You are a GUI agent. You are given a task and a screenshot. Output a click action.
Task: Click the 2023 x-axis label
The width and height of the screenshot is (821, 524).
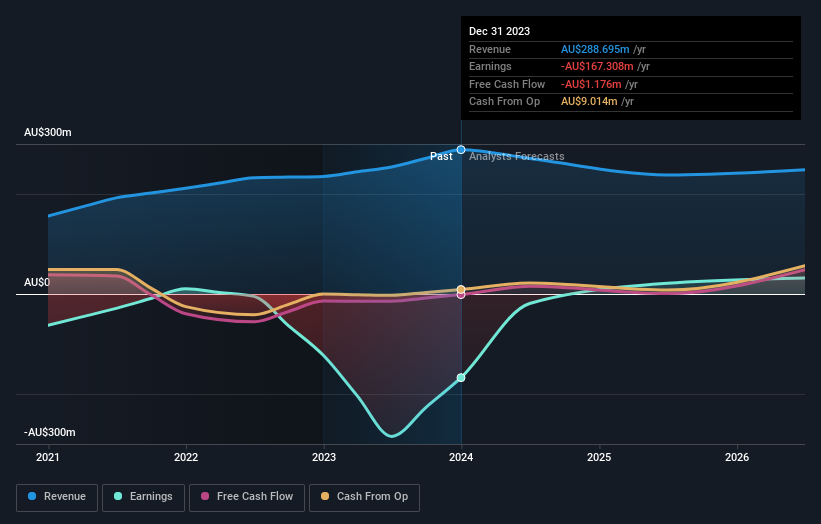[x=324, y=457]
